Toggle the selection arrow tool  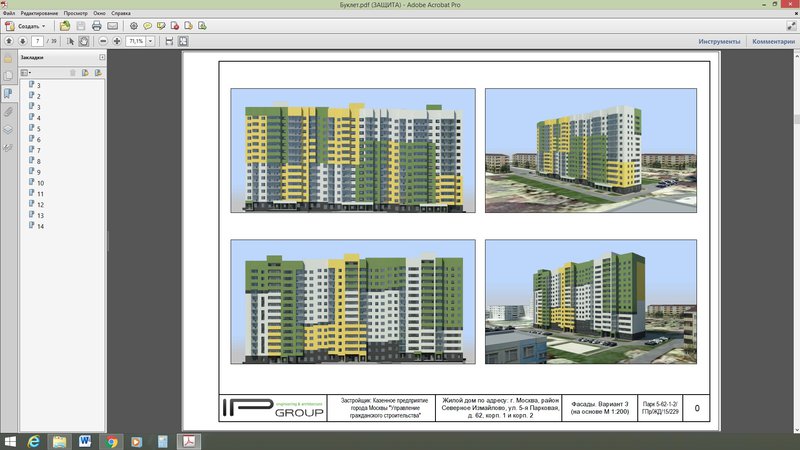(70, 42)
